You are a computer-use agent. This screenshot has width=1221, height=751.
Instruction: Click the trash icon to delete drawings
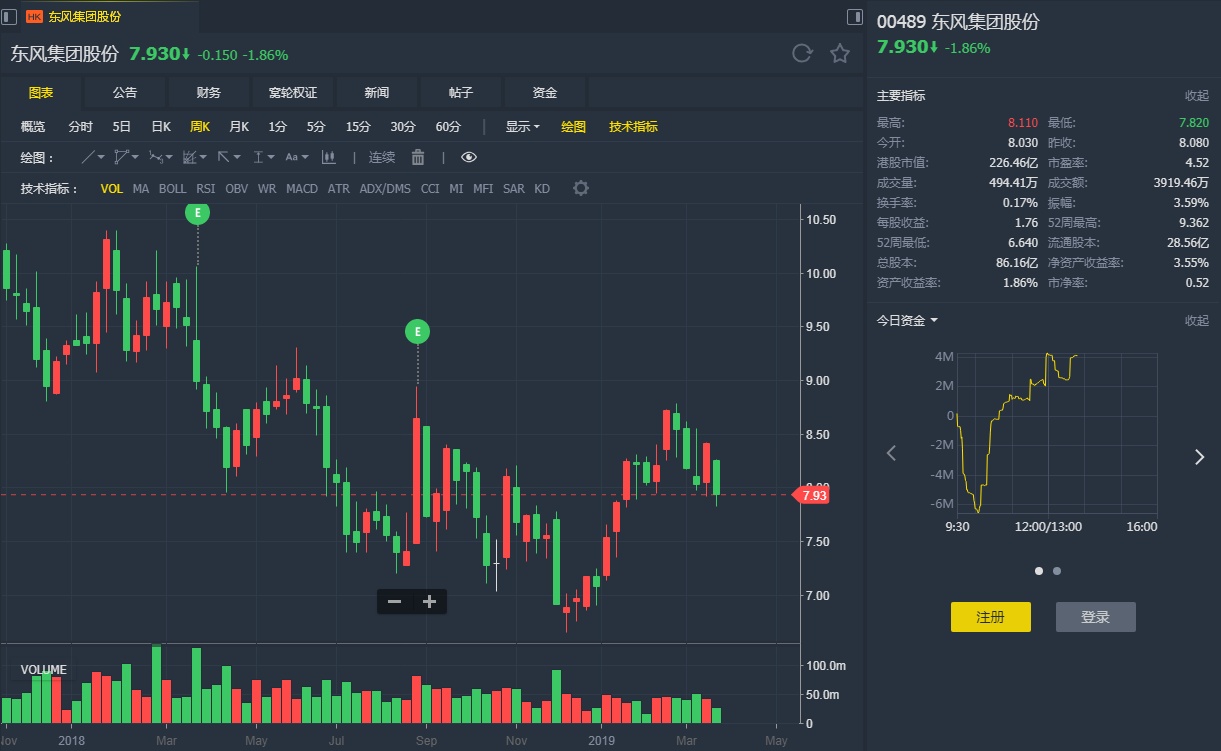pyautogui.click(x=418, y=157)
